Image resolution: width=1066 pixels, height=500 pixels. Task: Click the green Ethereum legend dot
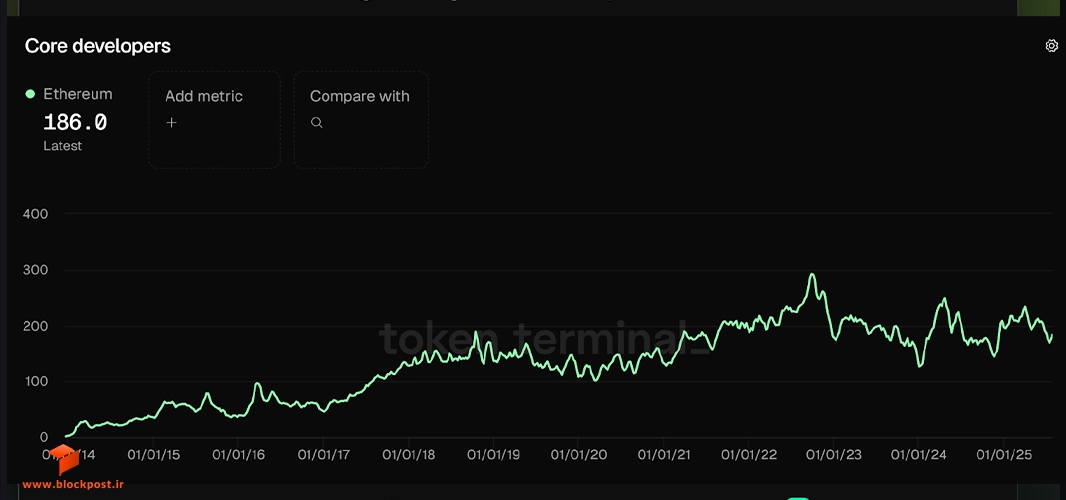[30, 95]
